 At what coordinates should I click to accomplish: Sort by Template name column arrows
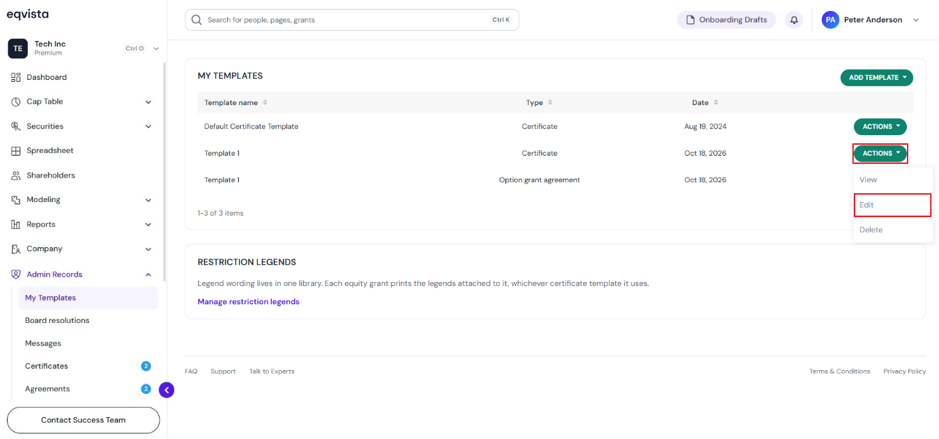pyautogui.click(x=265, y=102)
